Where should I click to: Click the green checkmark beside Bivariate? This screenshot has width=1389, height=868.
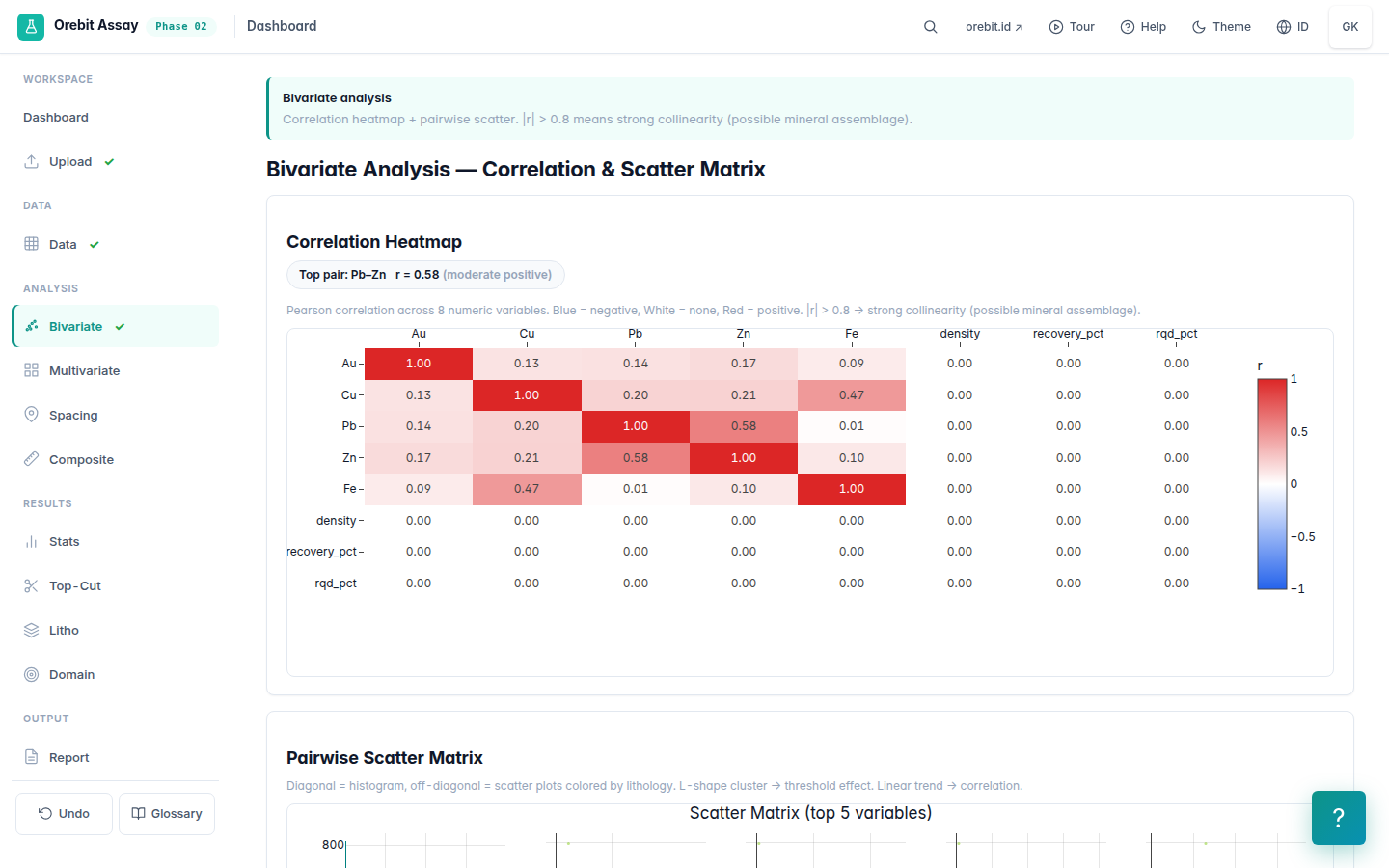(x=120, y=327)
